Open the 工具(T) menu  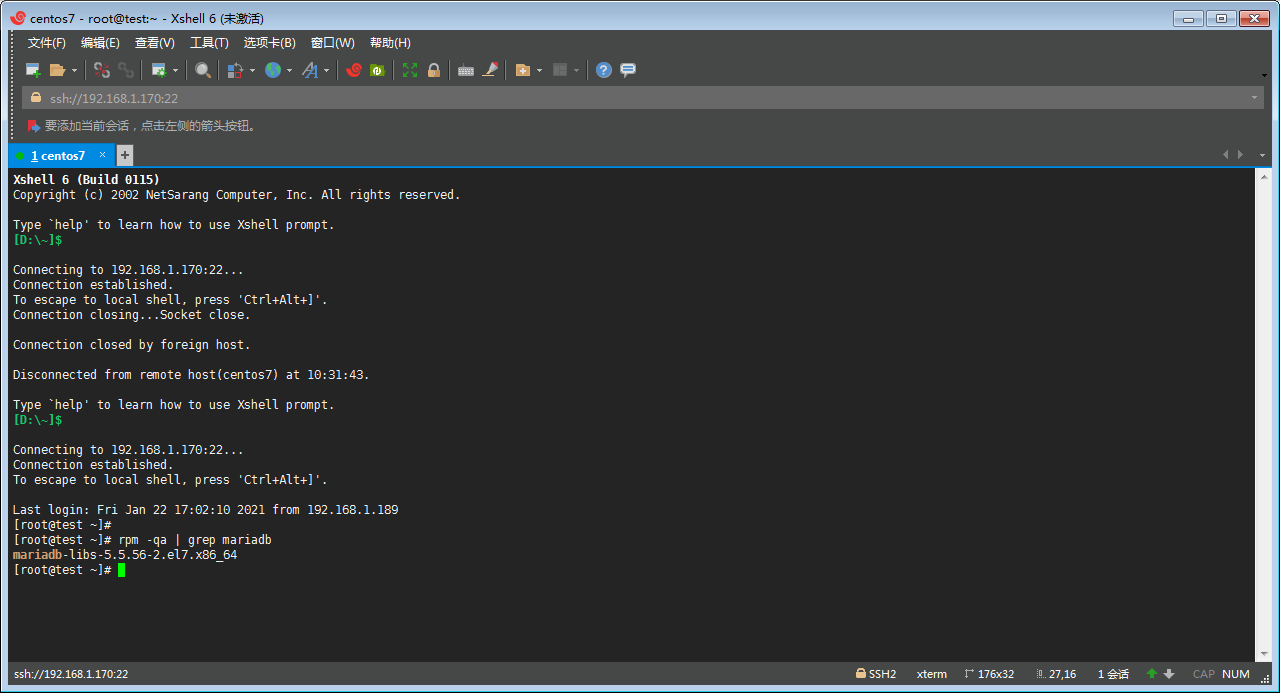tap(209, 43)
